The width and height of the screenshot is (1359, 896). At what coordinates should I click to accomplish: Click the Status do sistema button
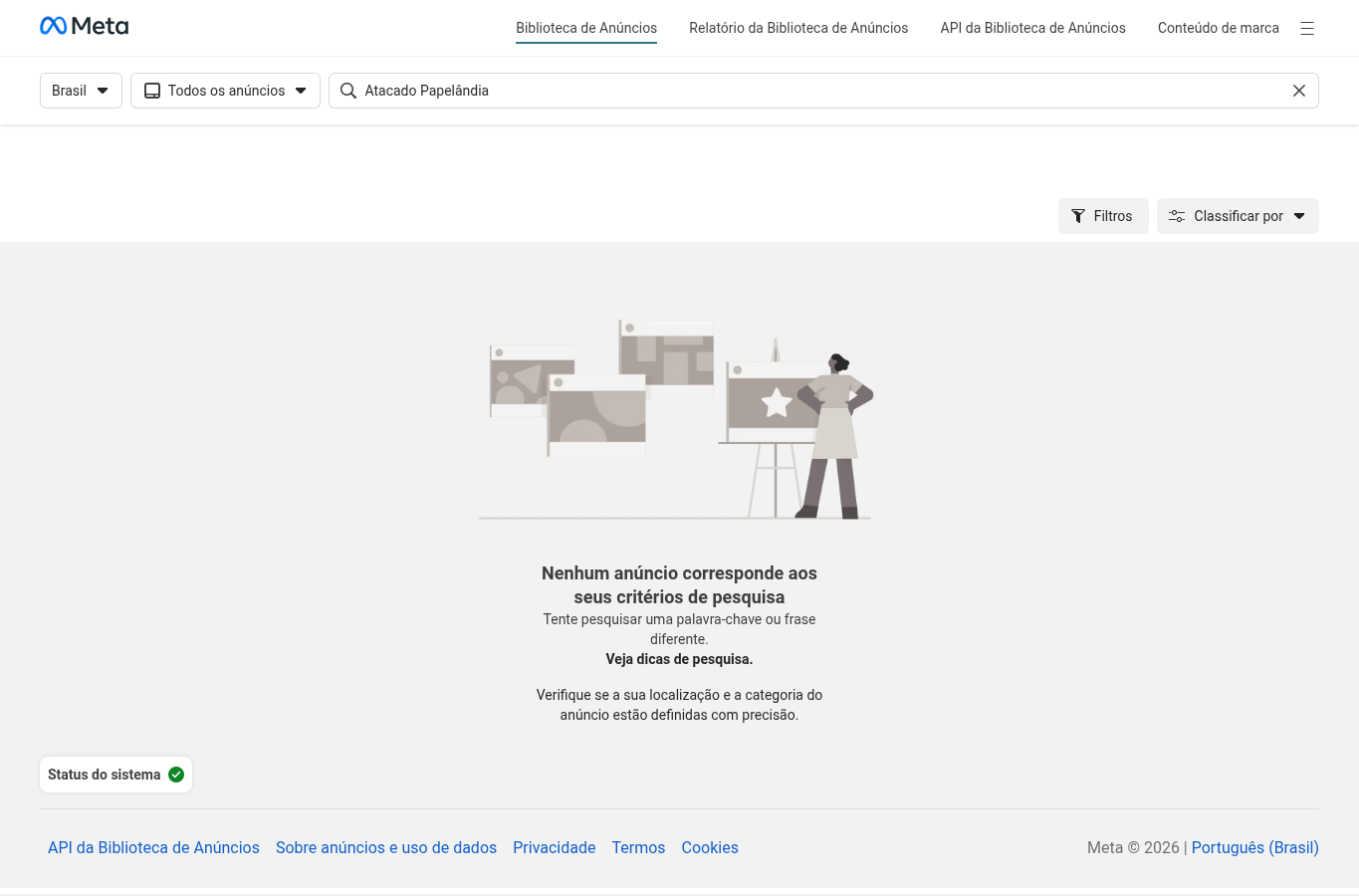[115, 775]
